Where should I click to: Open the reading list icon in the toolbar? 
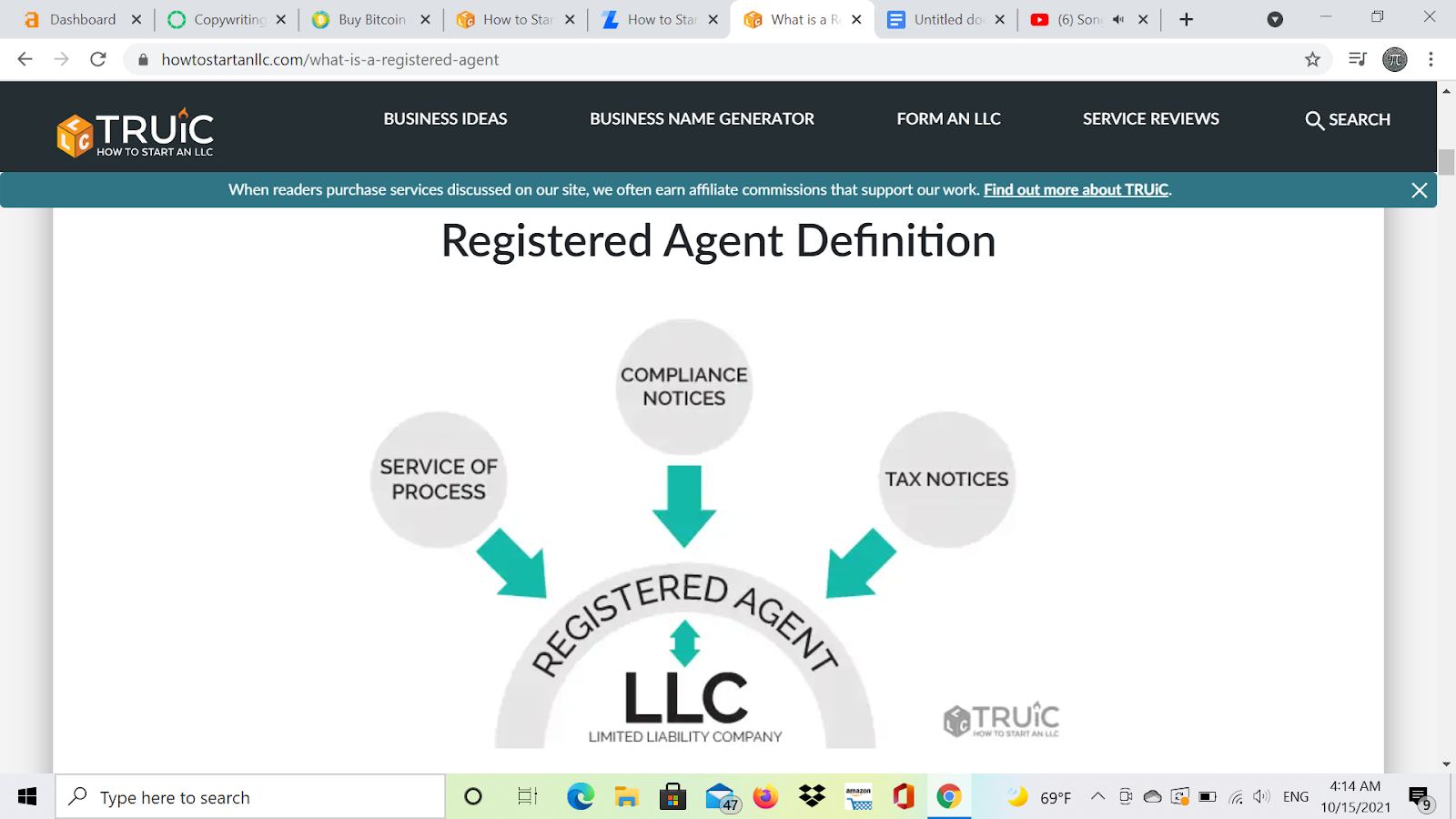[1357, 59]
